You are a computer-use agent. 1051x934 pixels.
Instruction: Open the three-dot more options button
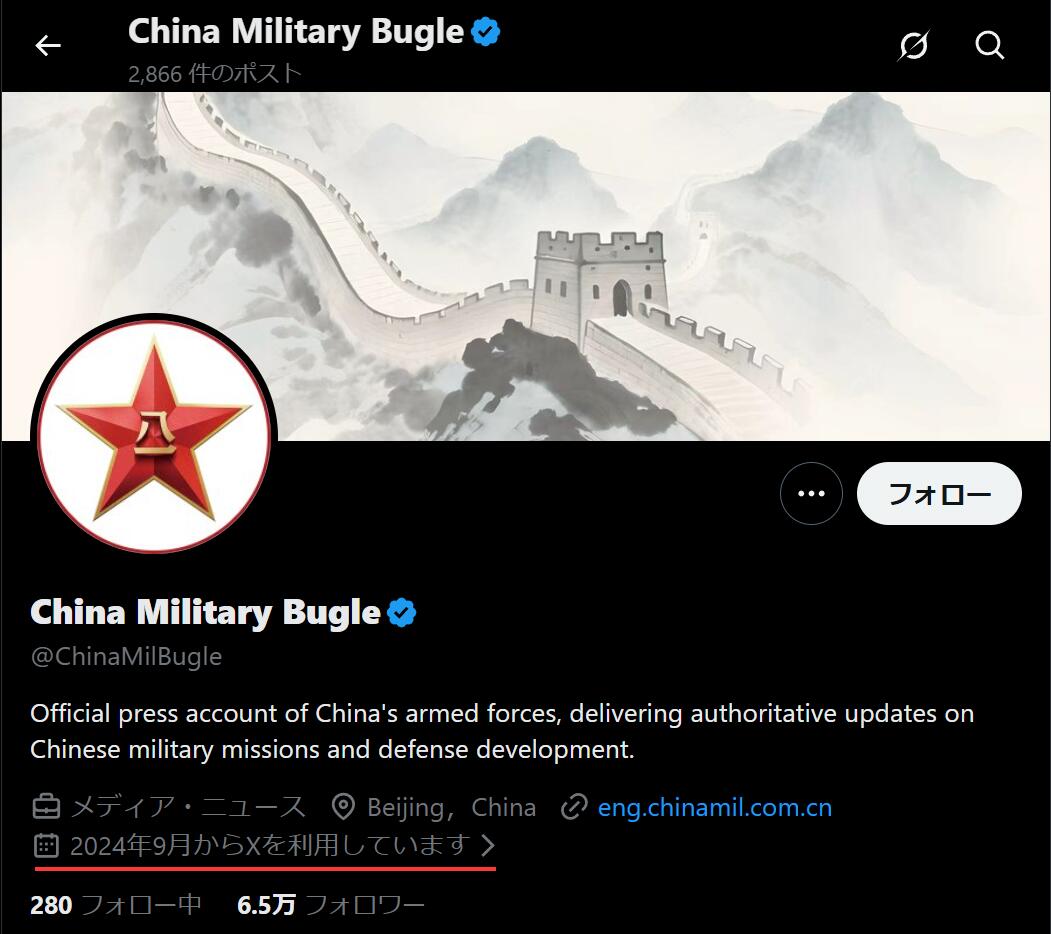point(811,493)
